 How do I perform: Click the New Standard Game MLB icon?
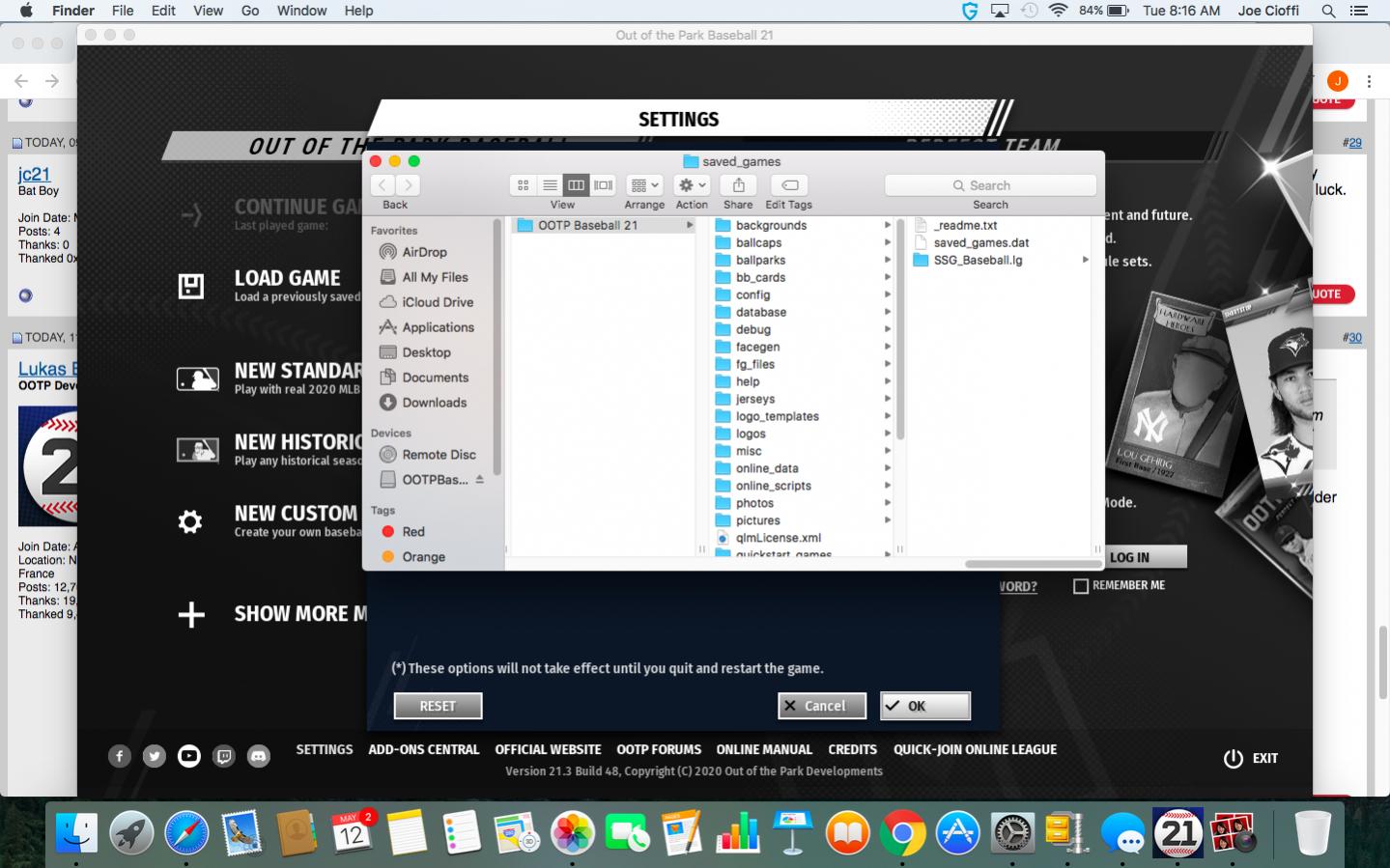pos(197,378)
